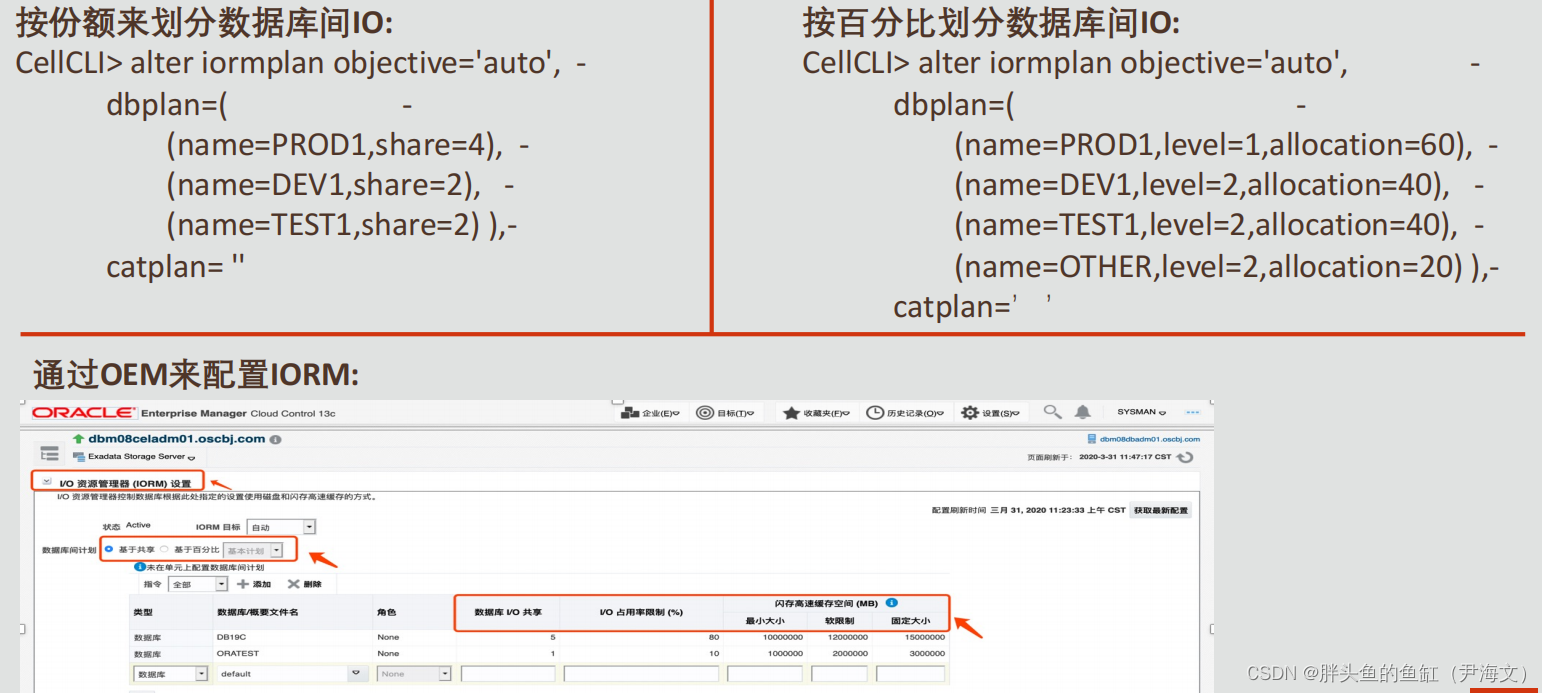This screenshot has height=693, width=1542.
Task: Click the 固定大小 input field in new row
Action: point(910,674)
